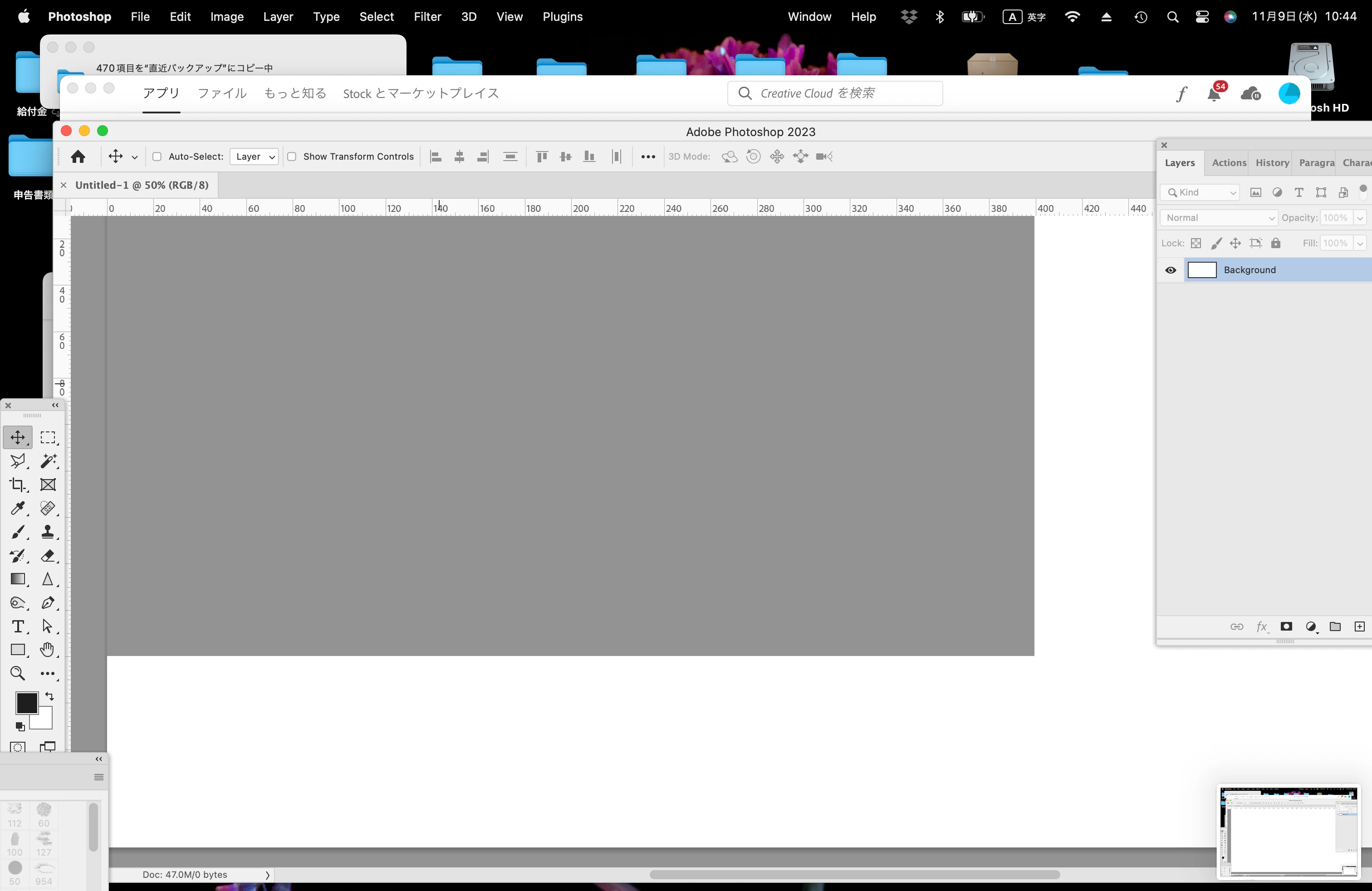Go to Home screen button

78,157
